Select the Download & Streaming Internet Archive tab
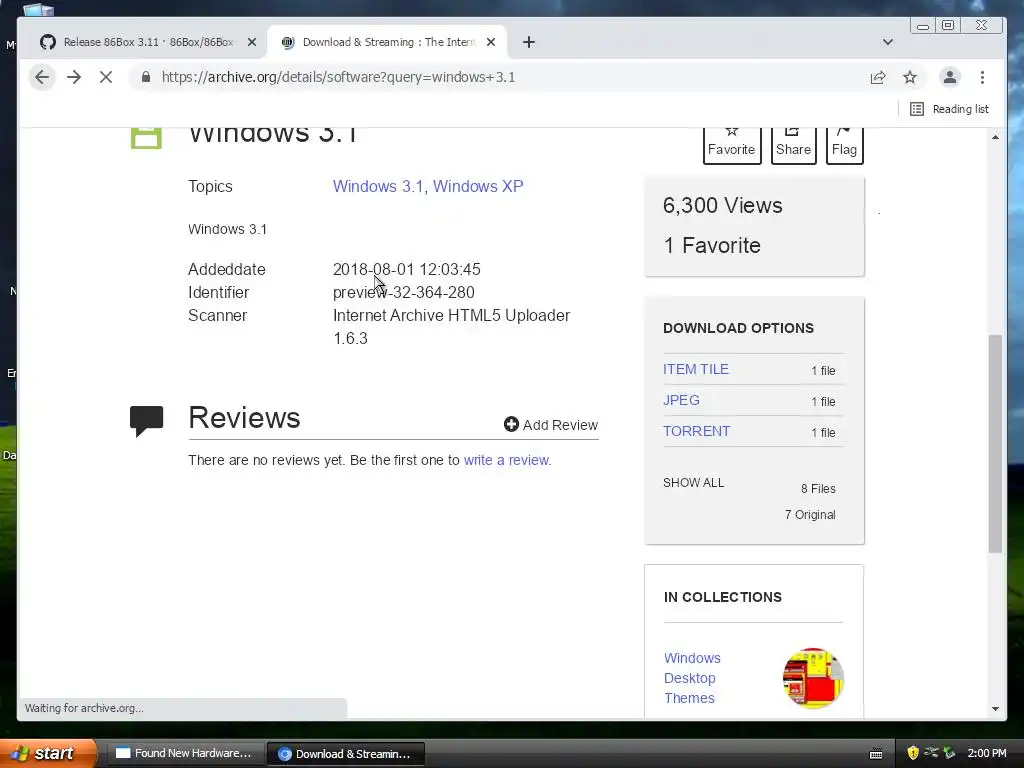Viewport: 1024px width, 768px height. tap(387, 42)
